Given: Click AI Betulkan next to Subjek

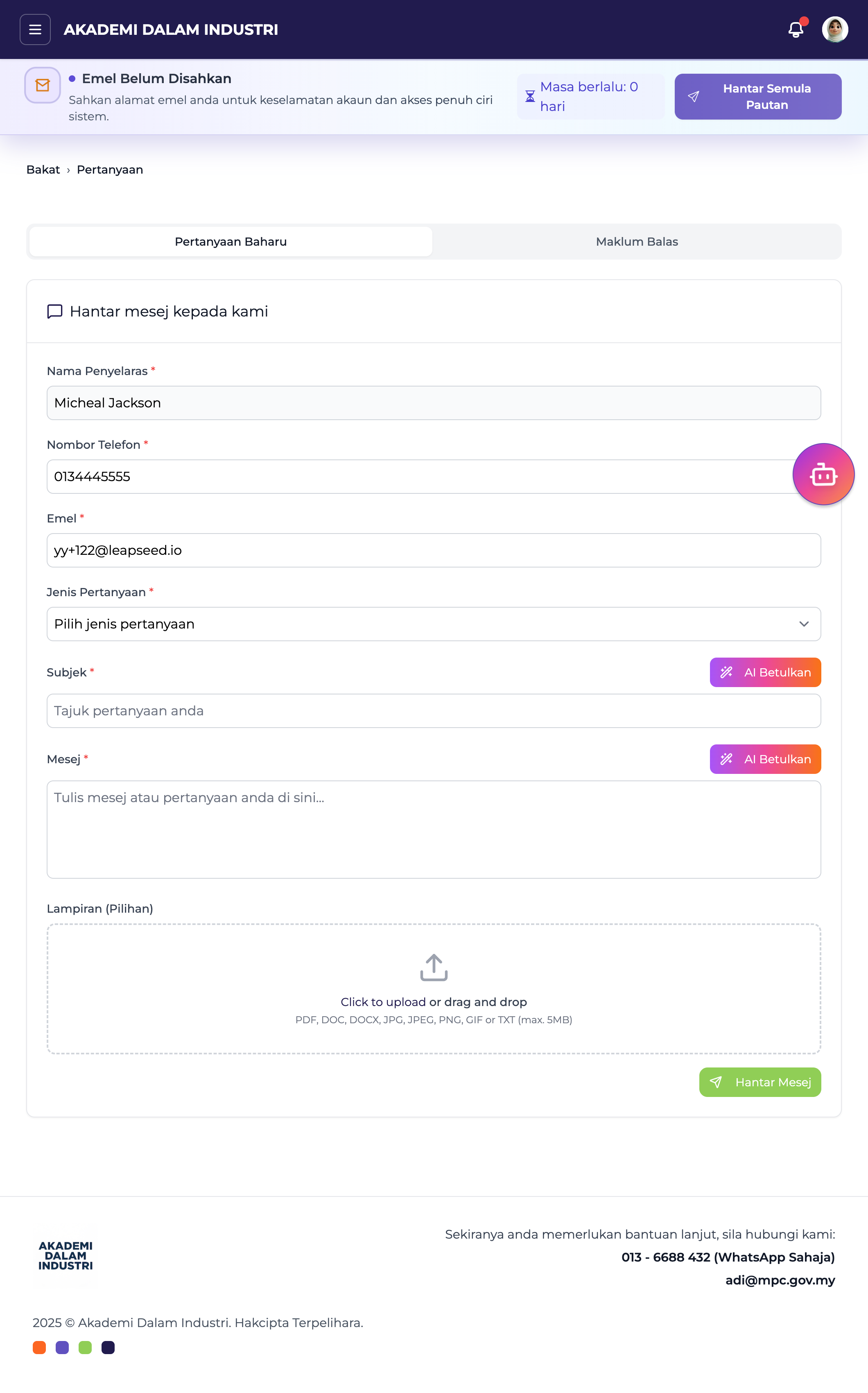Looking at the screenshot, I should 765,672.
